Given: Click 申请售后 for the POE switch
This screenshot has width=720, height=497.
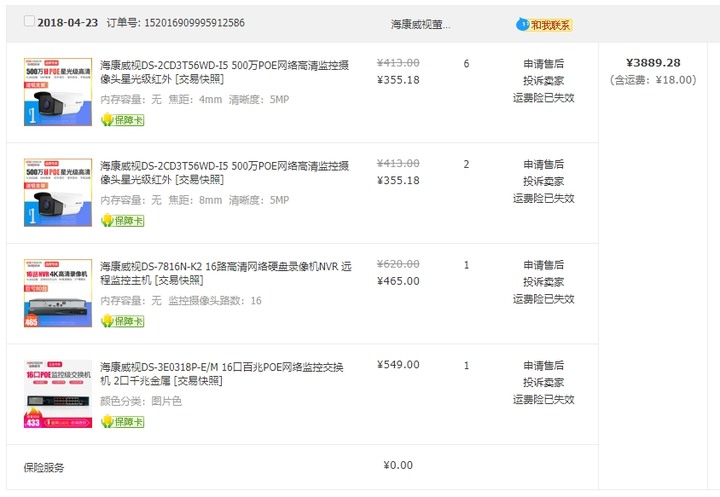Looking at the screenshot, I should click(x=544, y=366).
